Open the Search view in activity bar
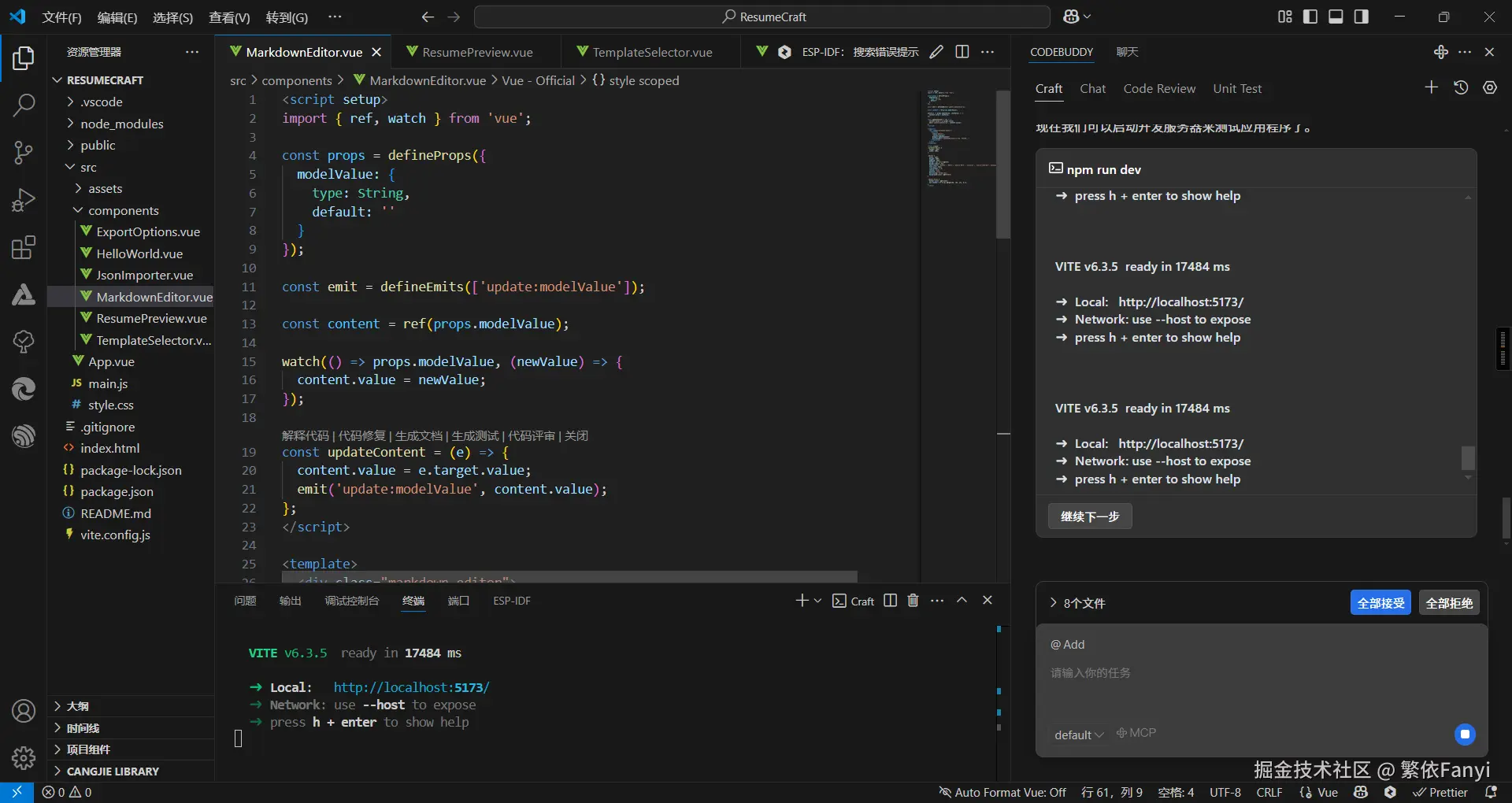This screenshot has height=803, width=1512. pyautogui.click(x=24, y=105)
